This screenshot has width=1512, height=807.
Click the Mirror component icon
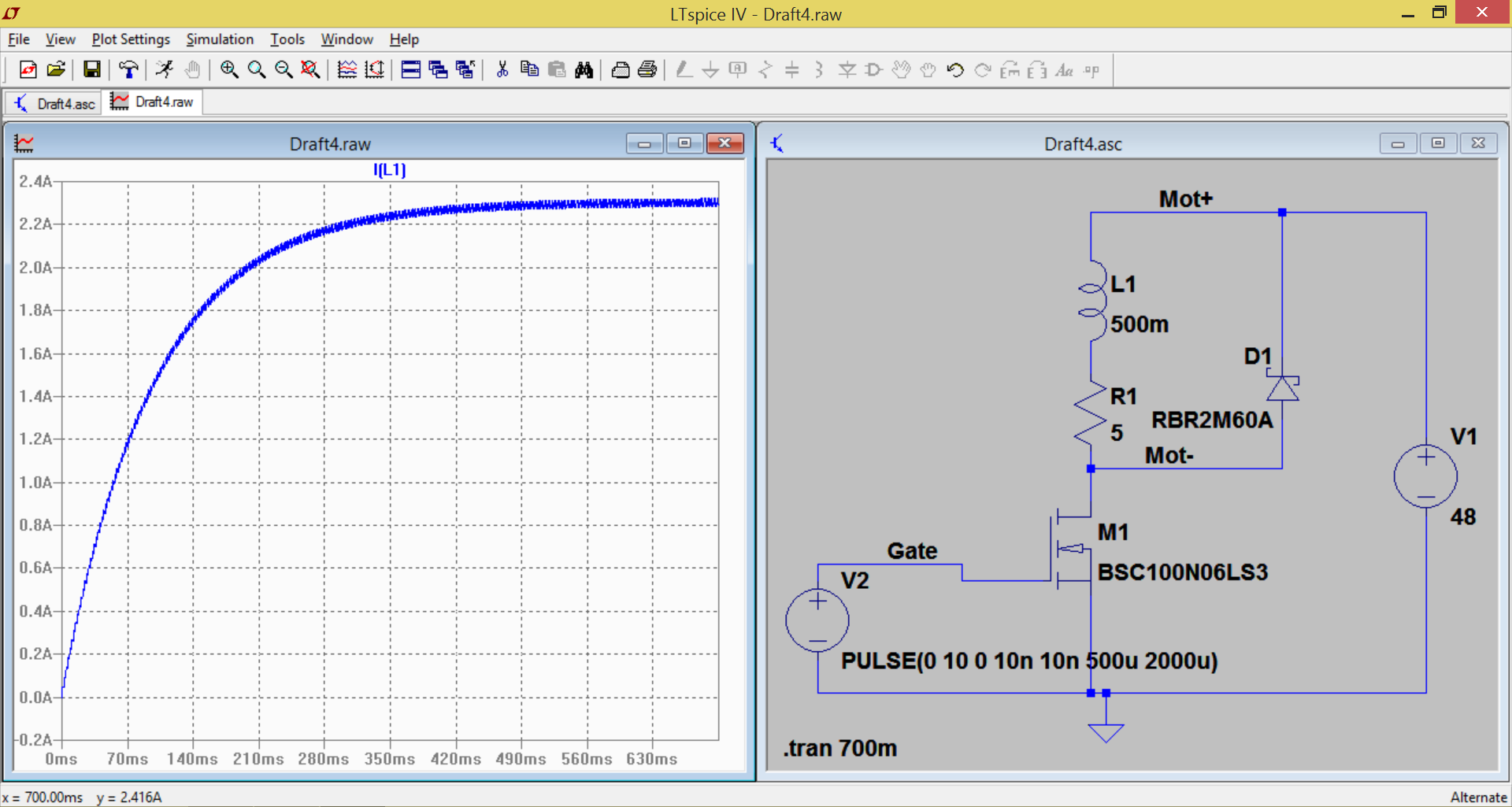point(1038,70)
